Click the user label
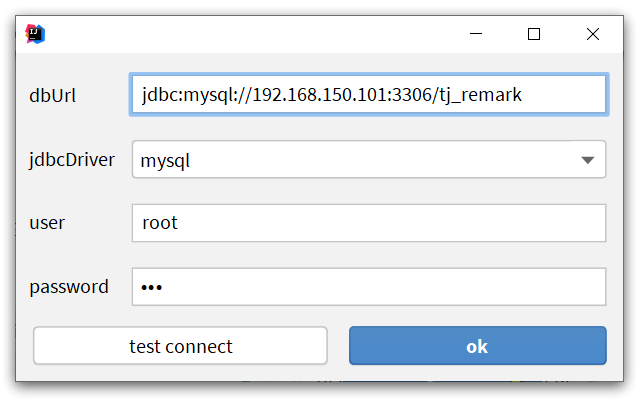This screenshot has width=639, height=401. [47, 223]
